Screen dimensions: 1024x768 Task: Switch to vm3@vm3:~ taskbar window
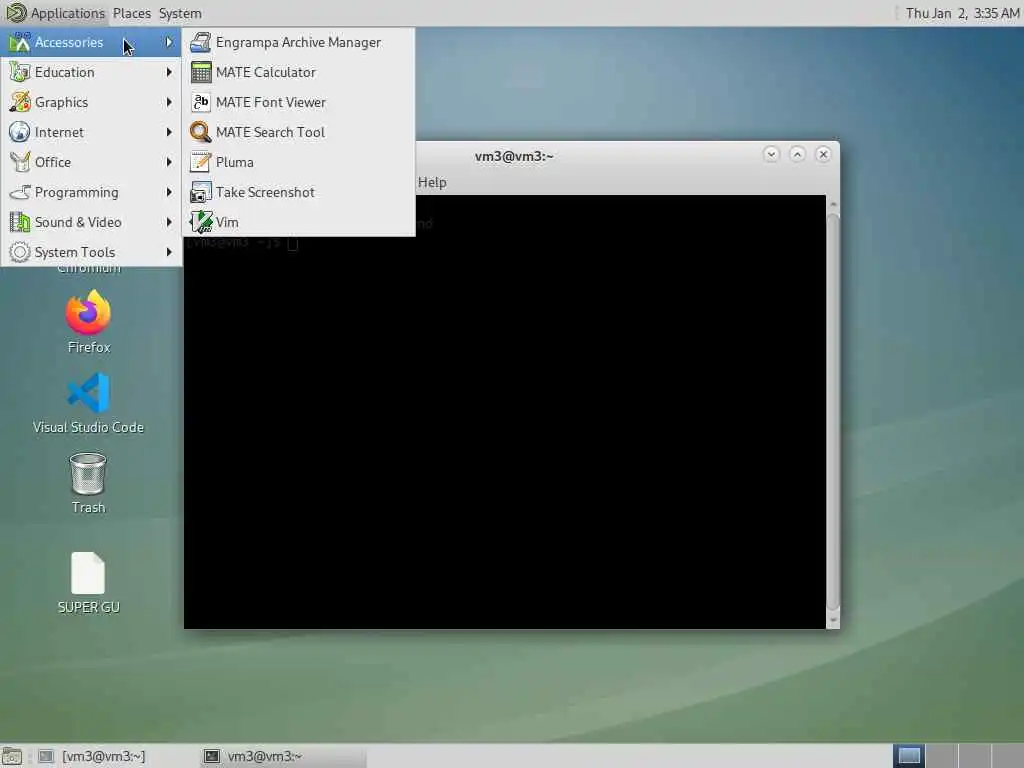(282, 756)
